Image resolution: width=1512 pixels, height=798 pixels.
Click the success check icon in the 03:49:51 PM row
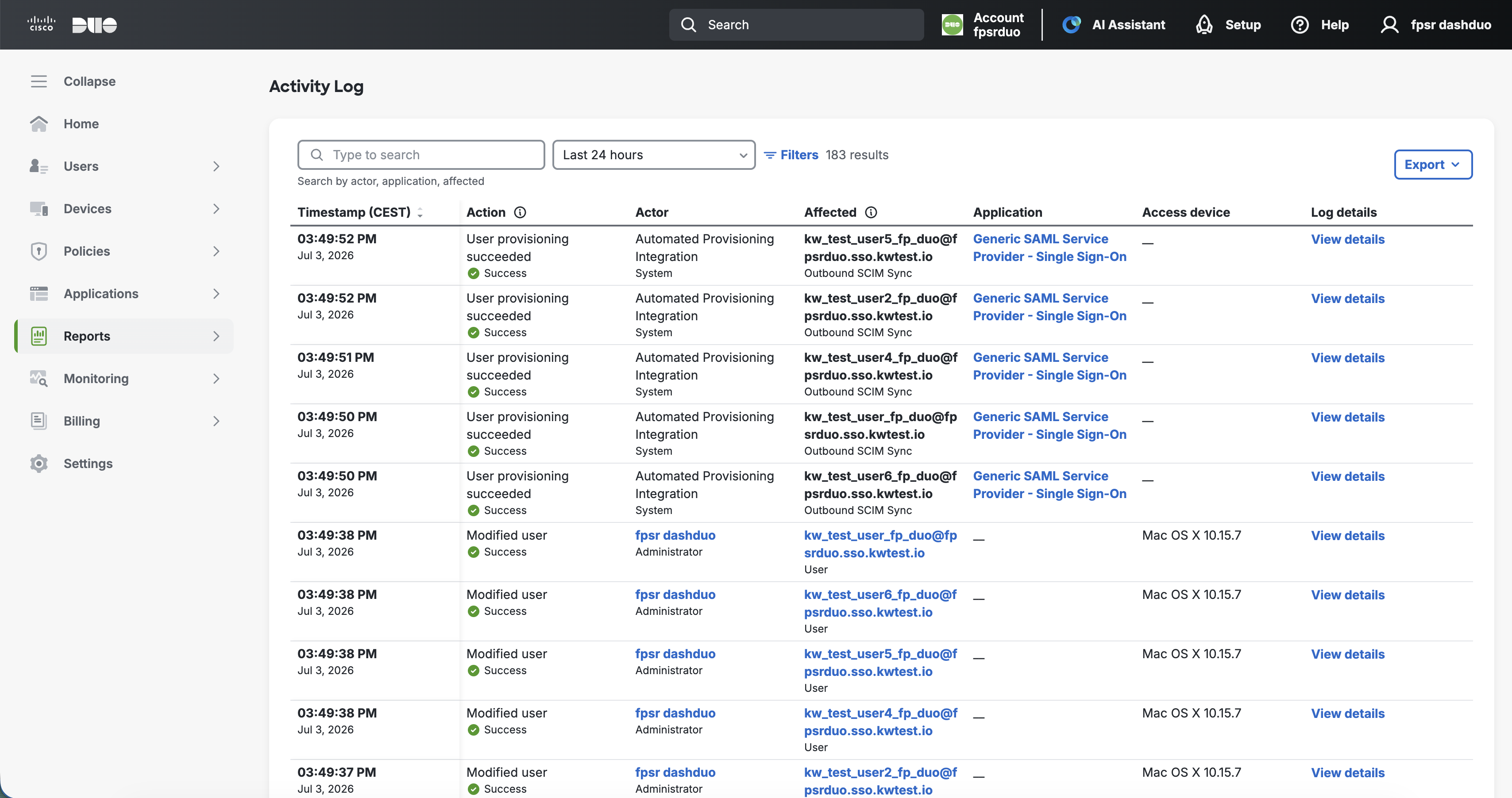474,392
